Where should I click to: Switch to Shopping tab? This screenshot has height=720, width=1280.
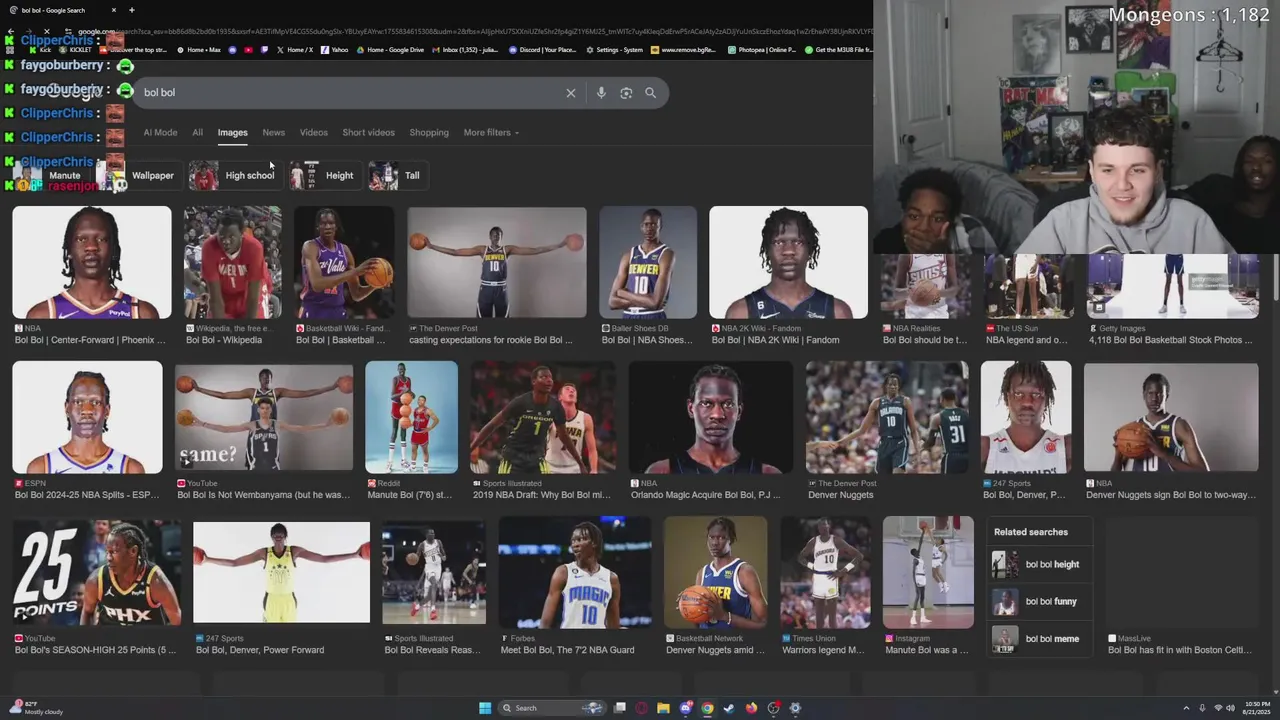[x=428, y=133]
